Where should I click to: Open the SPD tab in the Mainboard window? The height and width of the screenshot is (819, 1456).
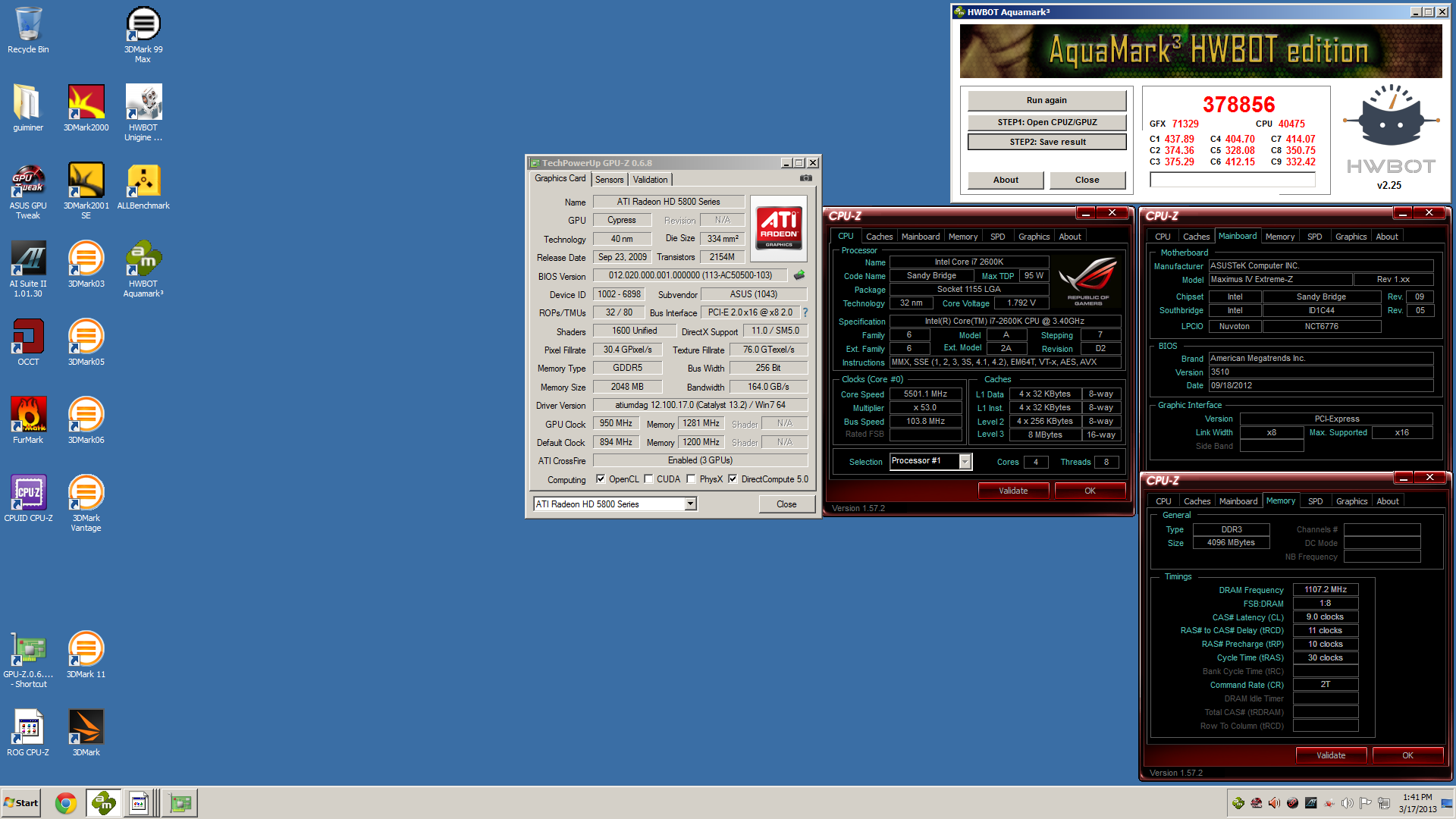[1314, 237]
